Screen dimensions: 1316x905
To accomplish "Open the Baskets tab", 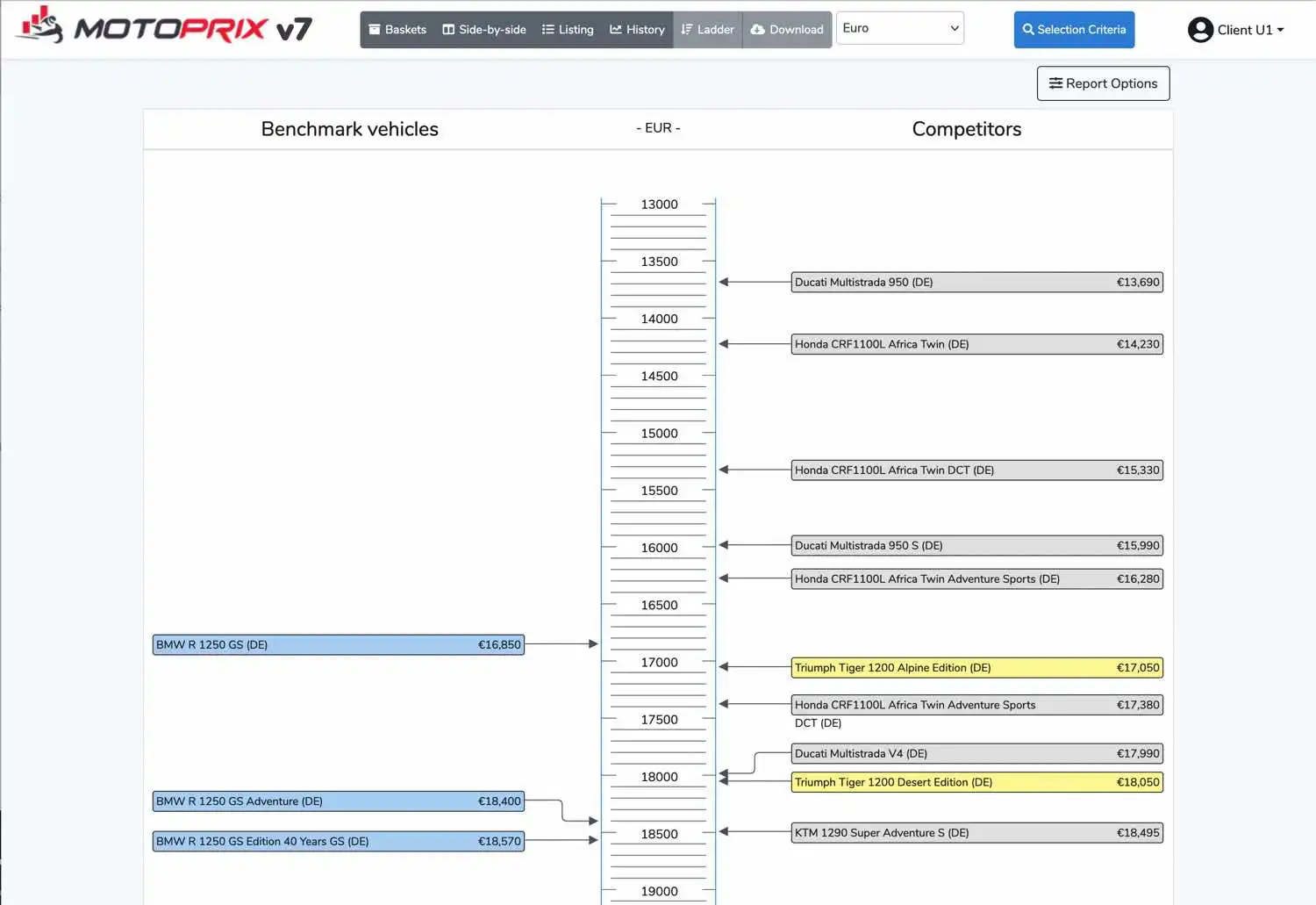I will (397, 30).
